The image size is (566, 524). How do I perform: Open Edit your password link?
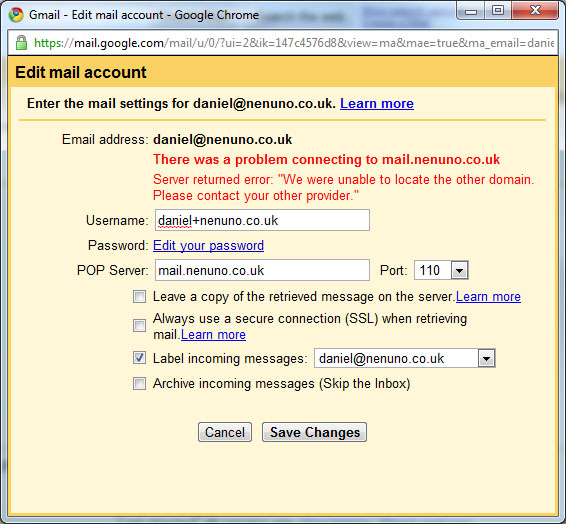(x=208, y=245)
